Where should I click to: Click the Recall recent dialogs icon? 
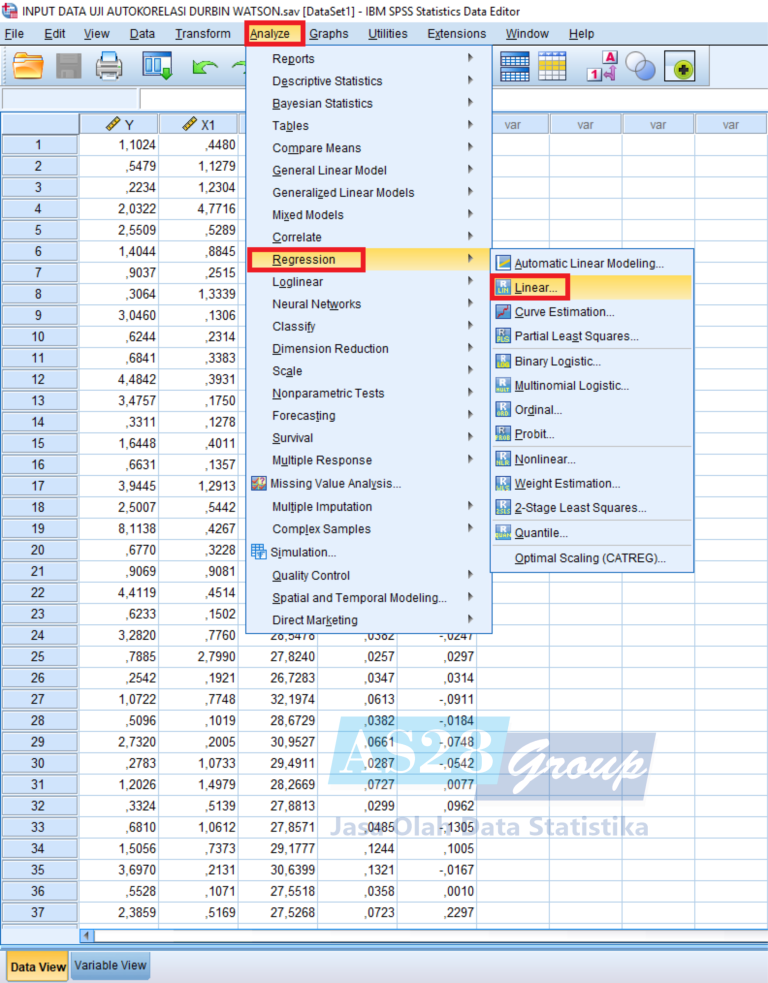pyautogui.click(x=157, y=66)
